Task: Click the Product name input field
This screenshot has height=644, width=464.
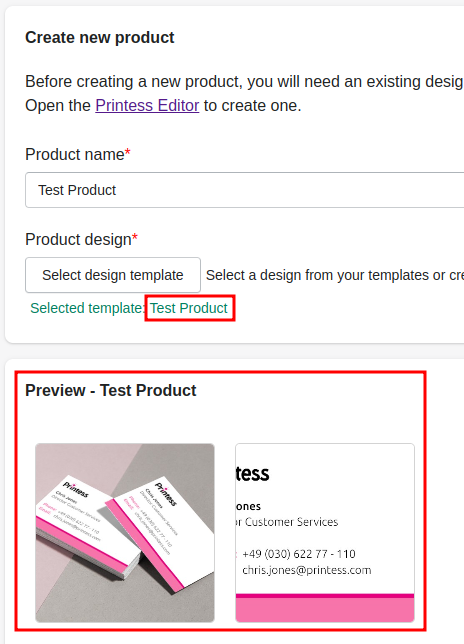Action: tap(245, 190)
